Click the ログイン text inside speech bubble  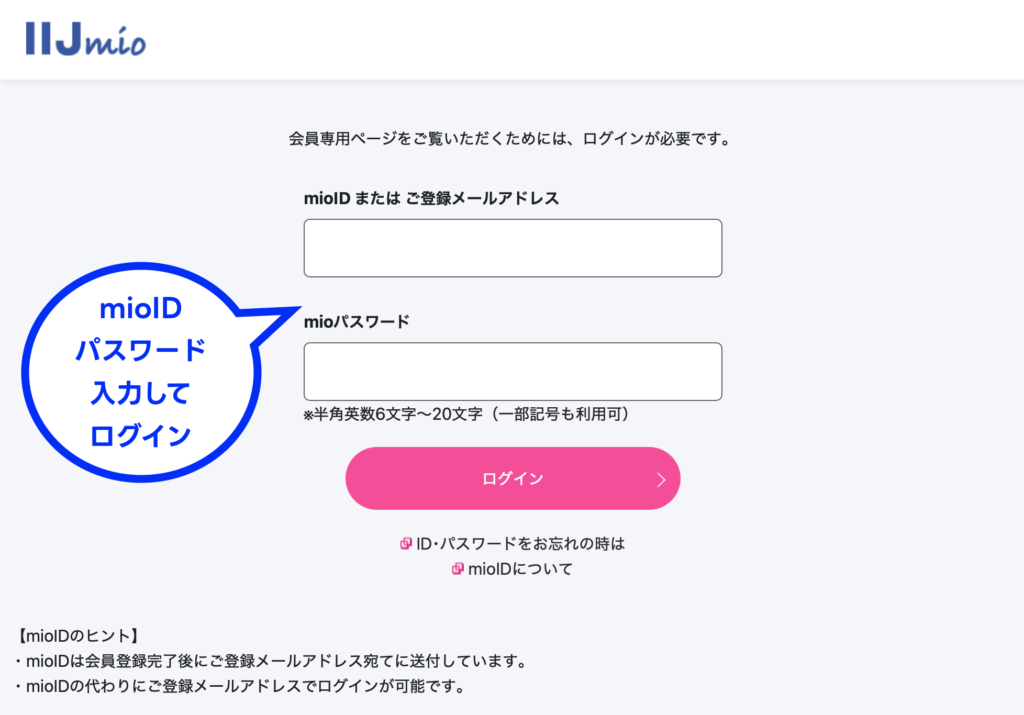141,436
